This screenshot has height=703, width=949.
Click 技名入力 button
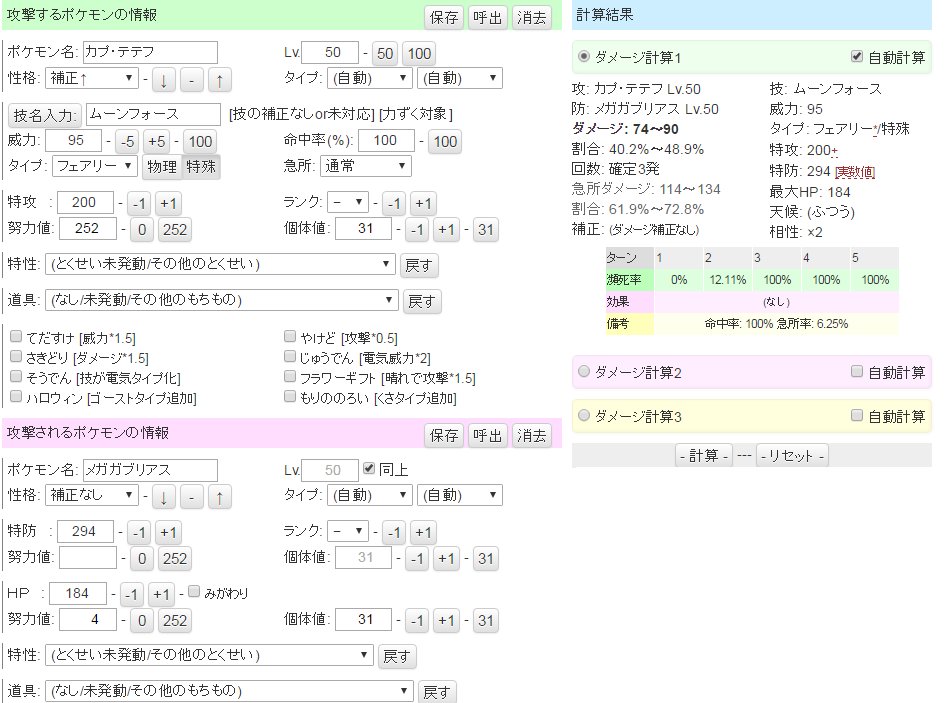(x=45, y=115)
